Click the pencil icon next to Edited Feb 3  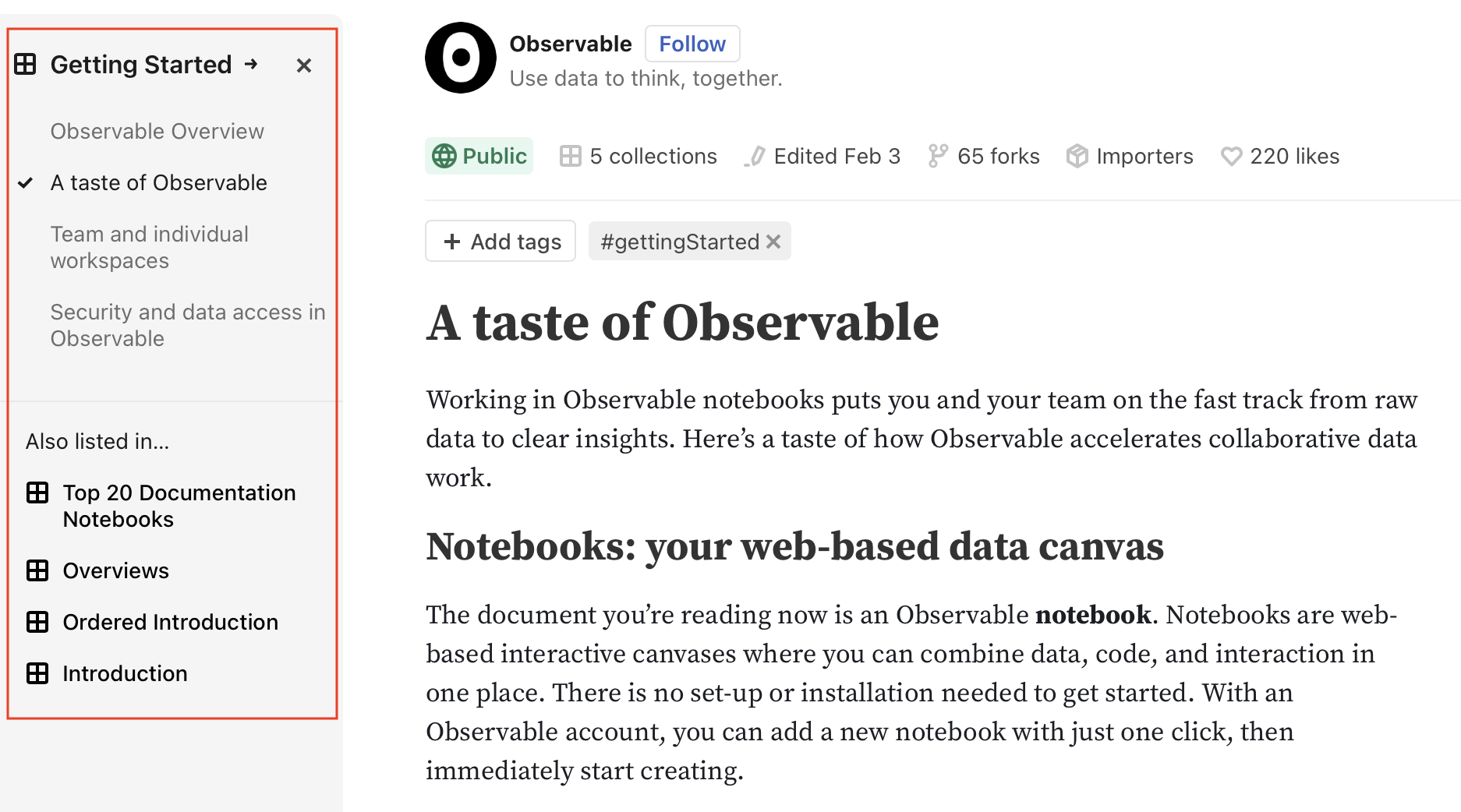tap(753, 156)
